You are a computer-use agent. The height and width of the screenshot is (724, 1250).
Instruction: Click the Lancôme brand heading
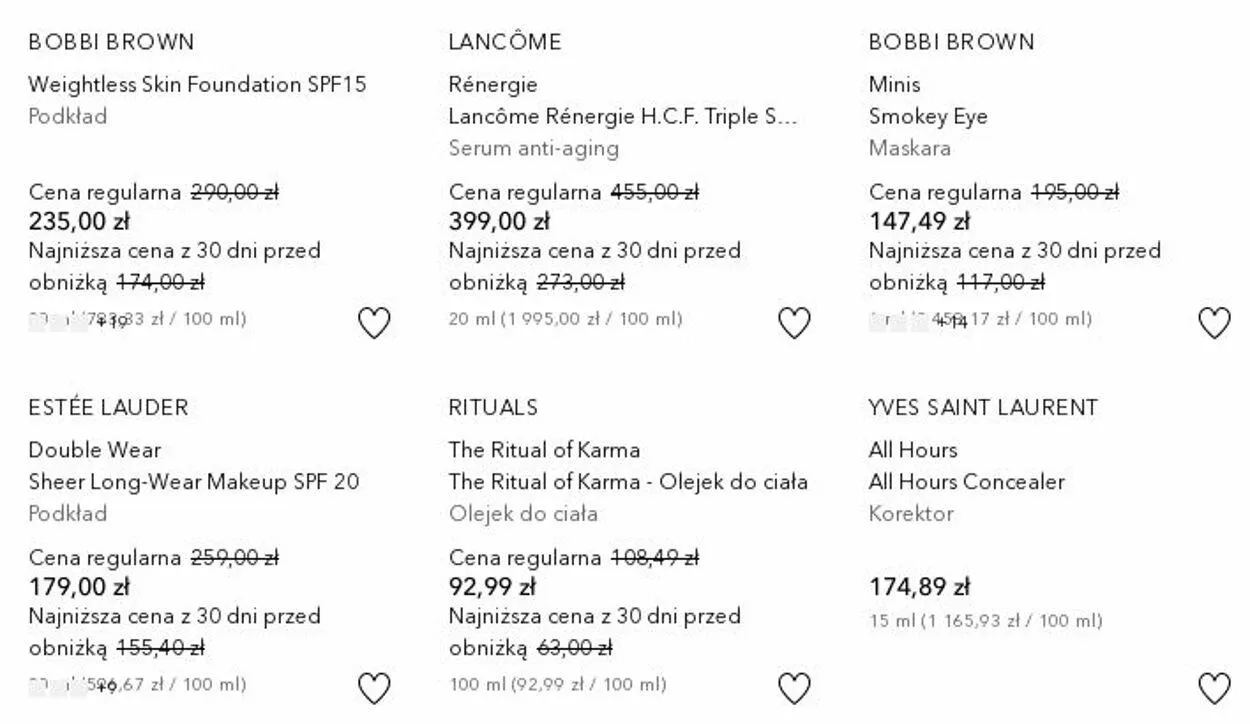(x=505, y=42)
